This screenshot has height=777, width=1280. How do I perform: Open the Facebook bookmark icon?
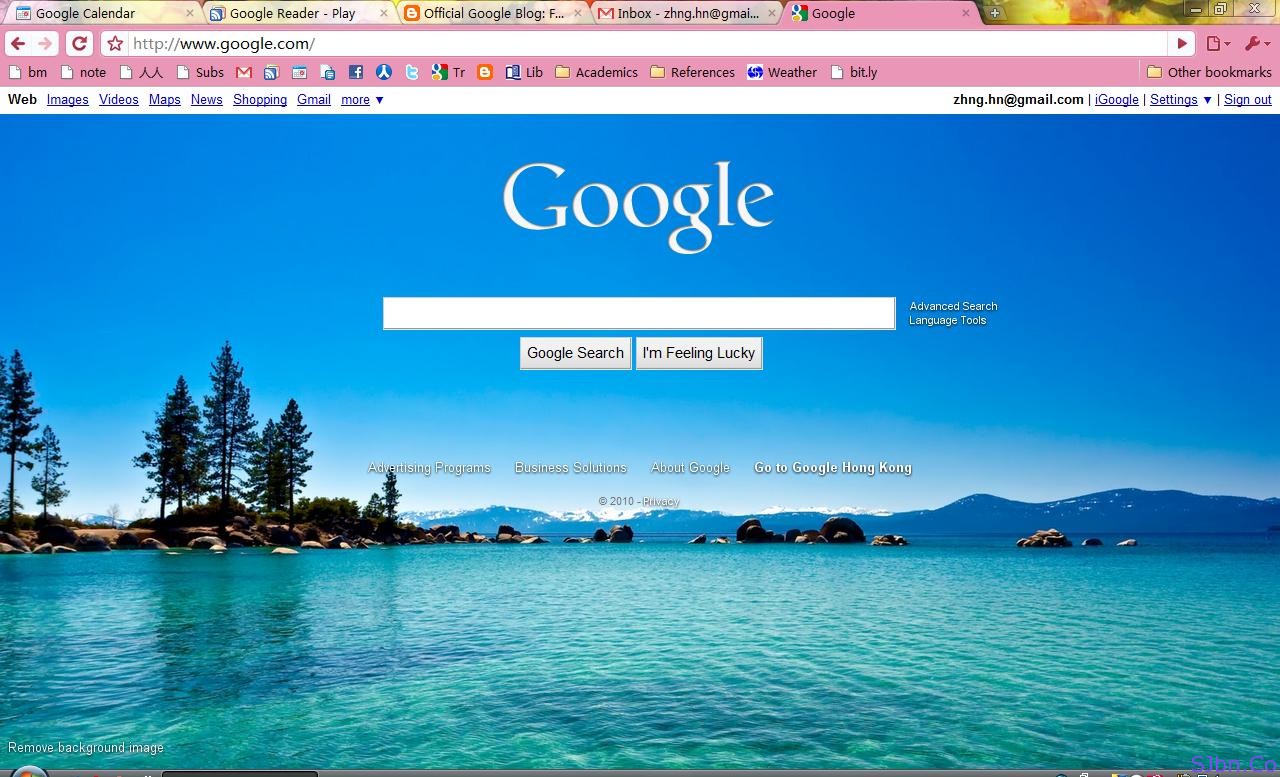(x=356, y=72)
